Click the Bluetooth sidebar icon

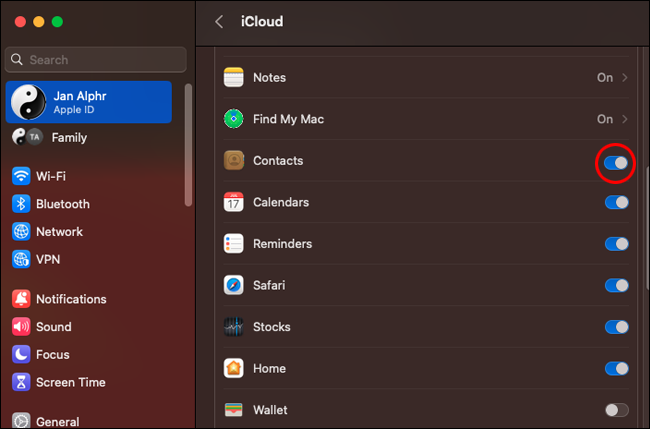pyautogui.click(x=21, y=204)
